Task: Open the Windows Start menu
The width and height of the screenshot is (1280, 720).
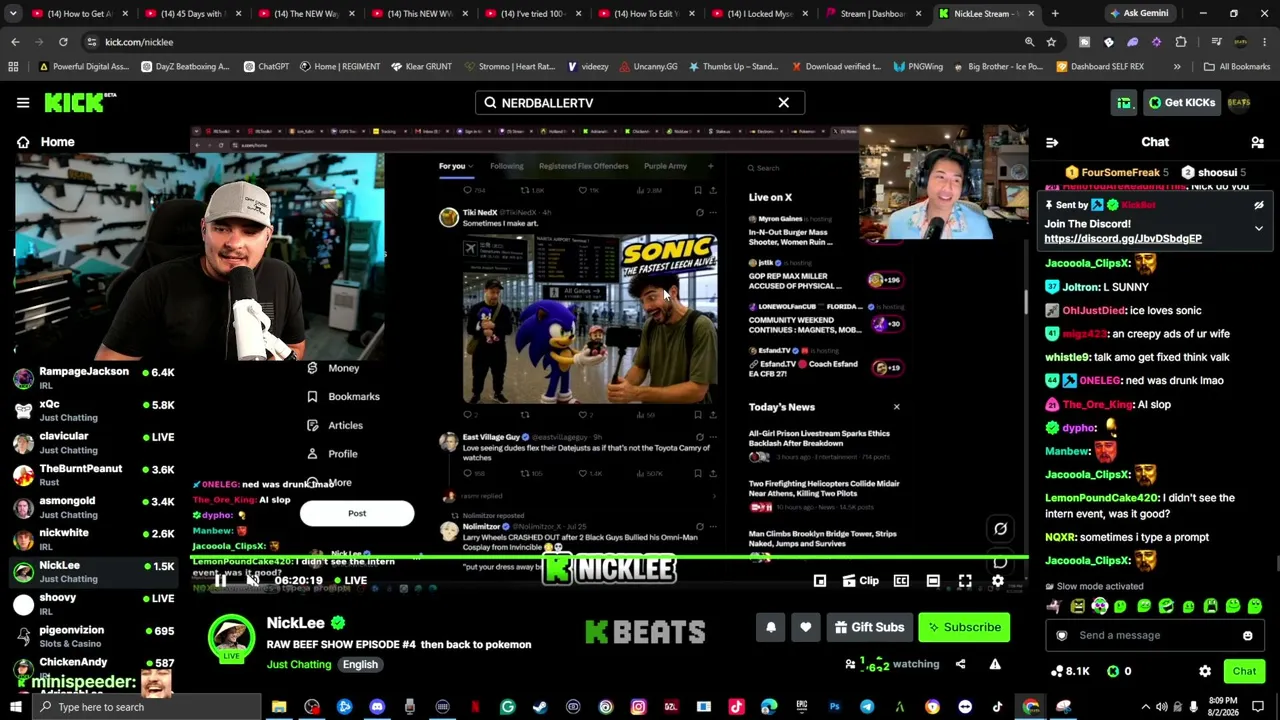Action: [x=15, y=707]
